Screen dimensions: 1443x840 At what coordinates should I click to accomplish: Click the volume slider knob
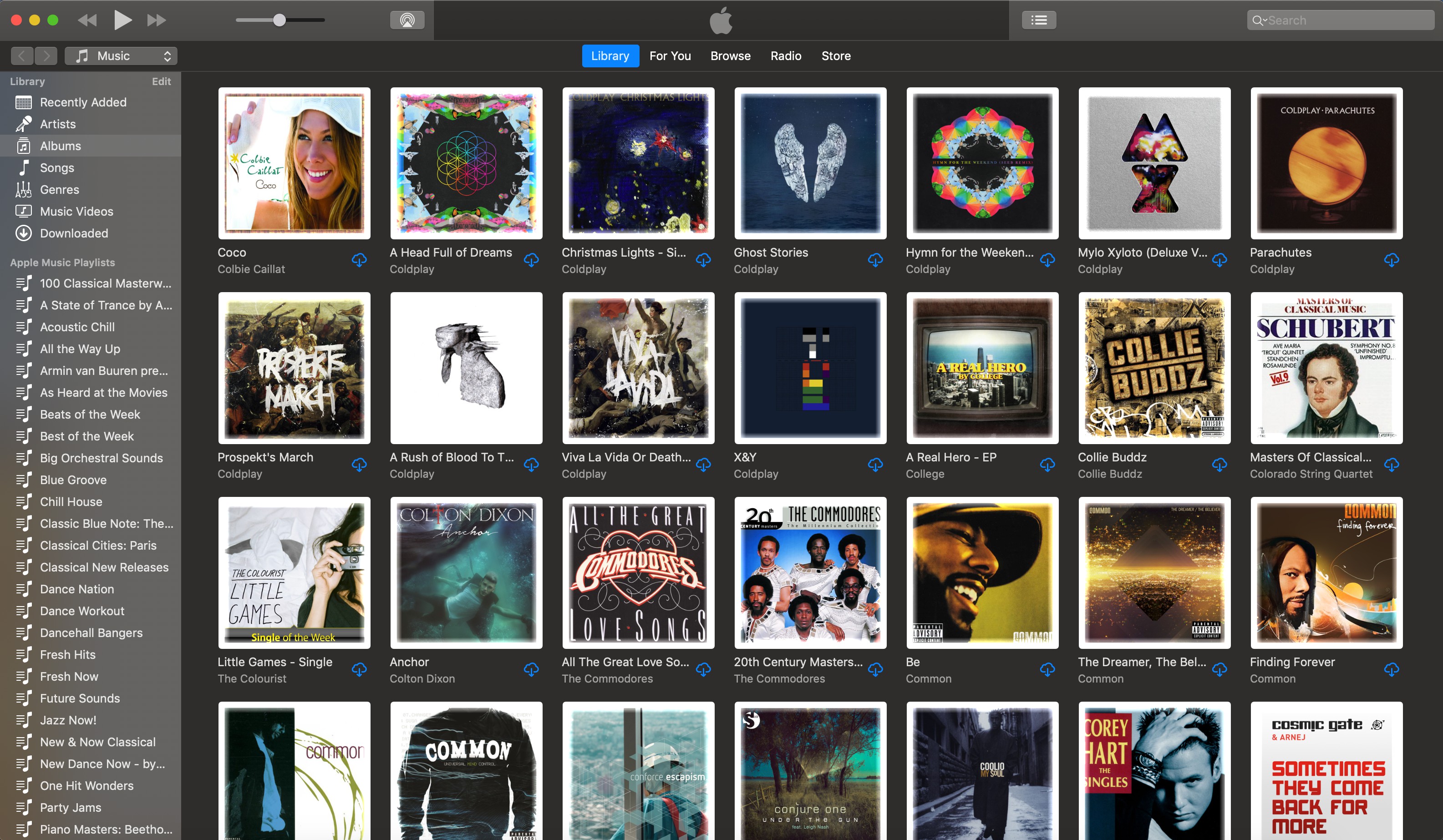tap(279, 20)
